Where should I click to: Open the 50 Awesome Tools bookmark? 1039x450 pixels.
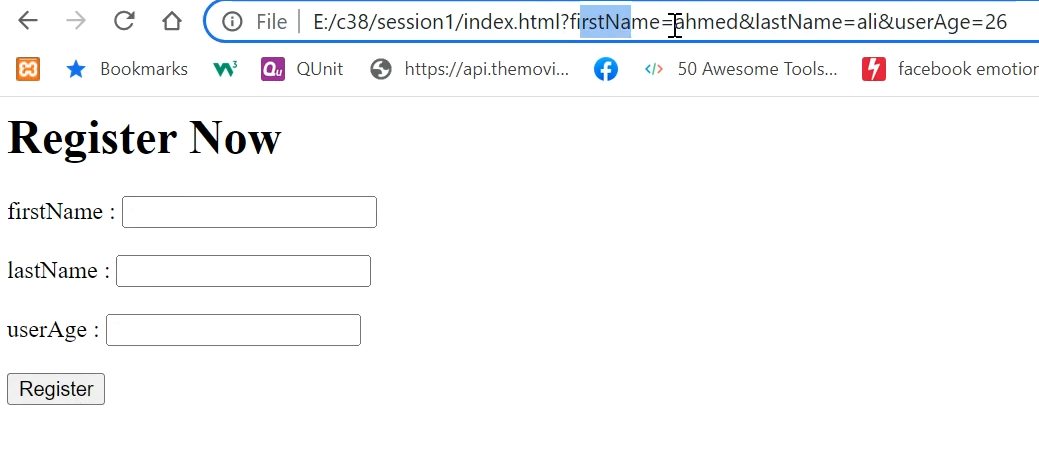tap(740, 69)
